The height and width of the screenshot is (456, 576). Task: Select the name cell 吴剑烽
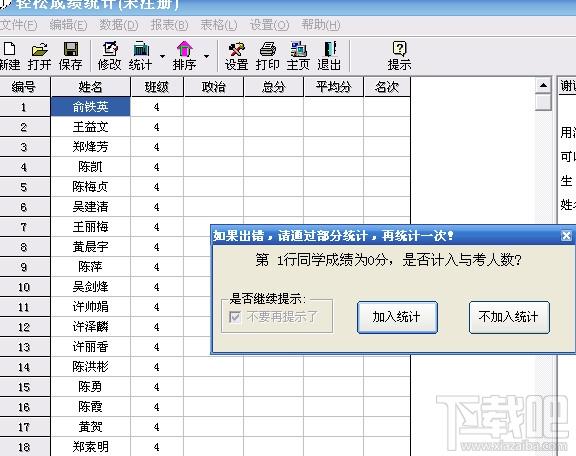90,287
